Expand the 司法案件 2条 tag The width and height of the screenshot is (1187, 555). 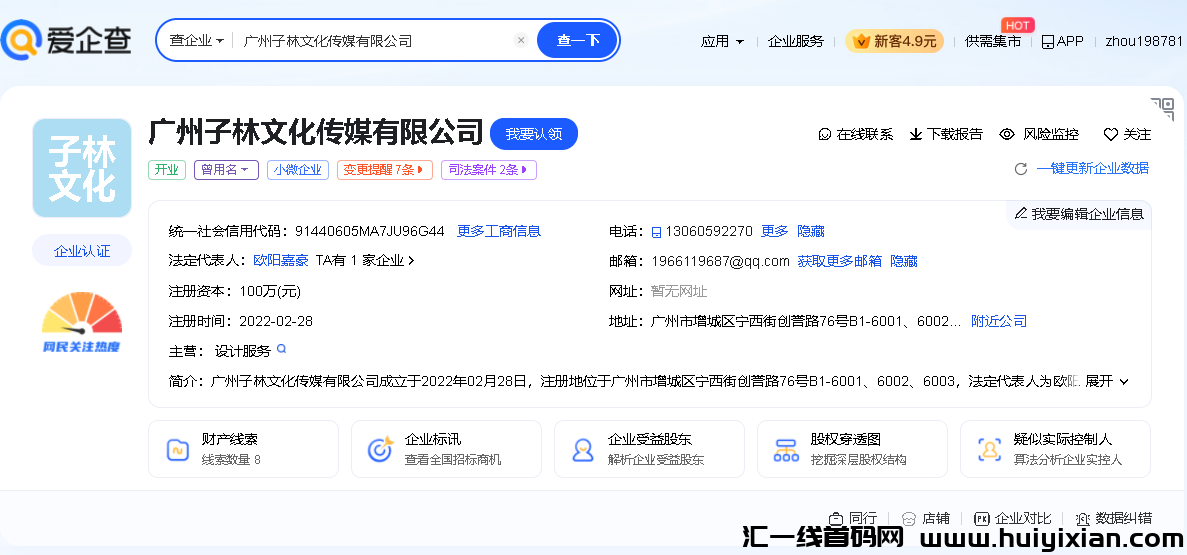pos(489,170)
